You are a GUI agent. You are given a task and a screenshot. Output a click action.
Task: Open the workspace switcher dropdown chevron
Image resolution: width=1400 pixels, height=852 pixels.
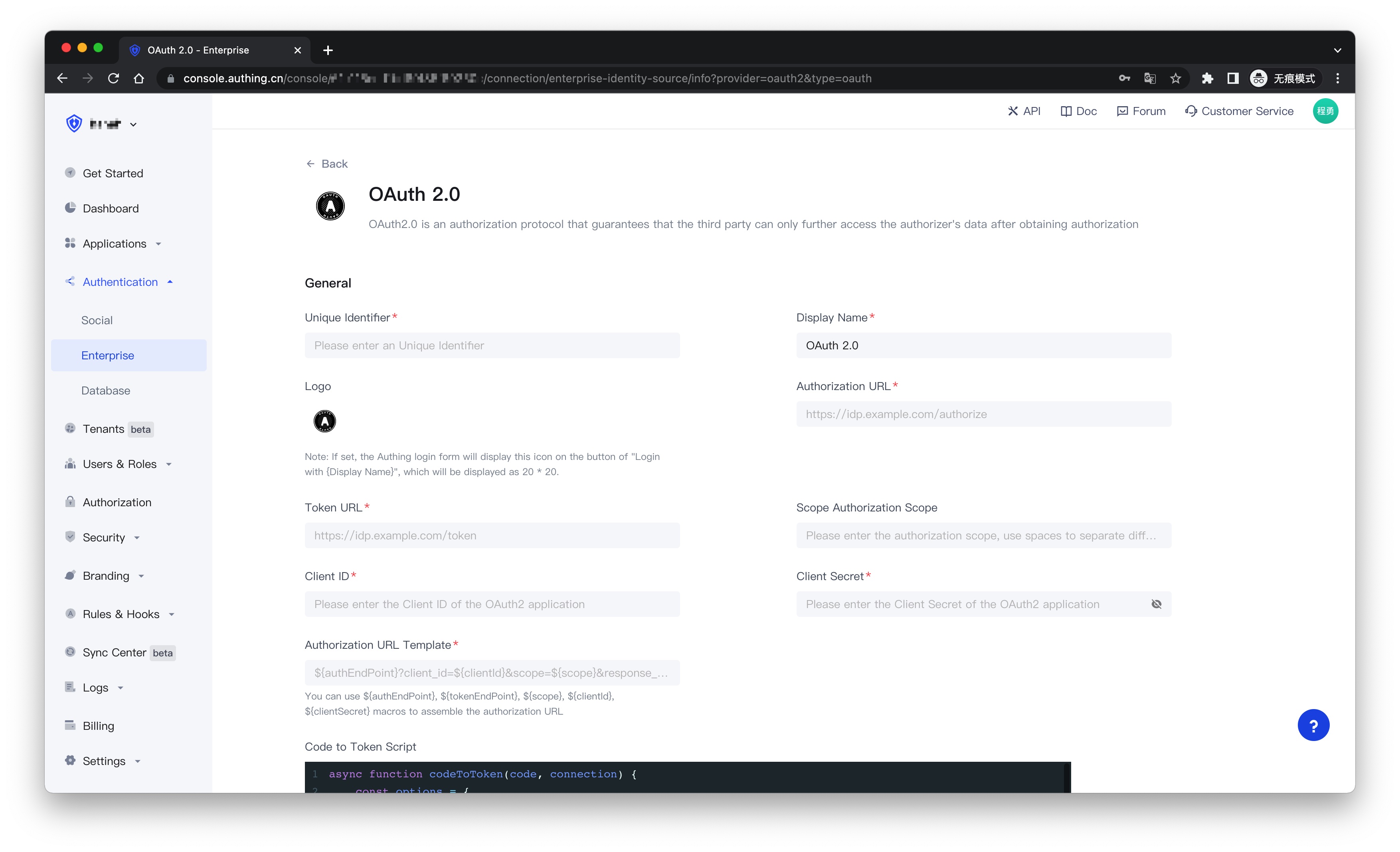point(133,125)
